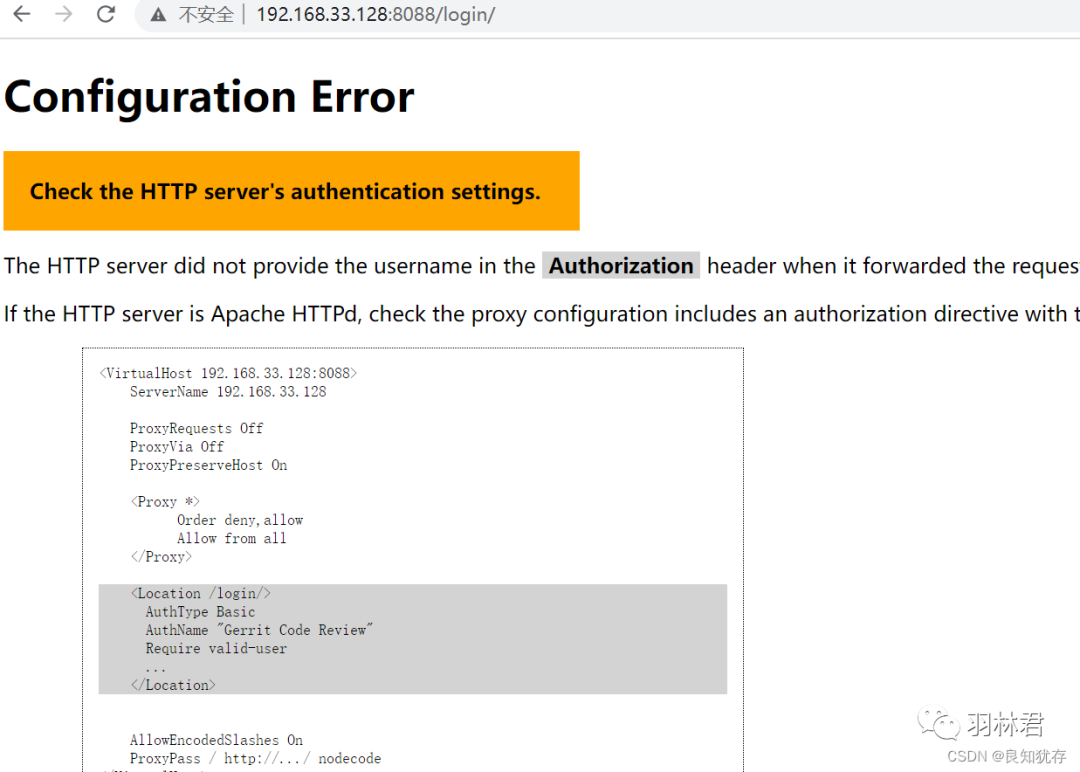1080x772 pixels.
Task: Click the ServerName 192.168.33.128 line
Action: point(228,392)
